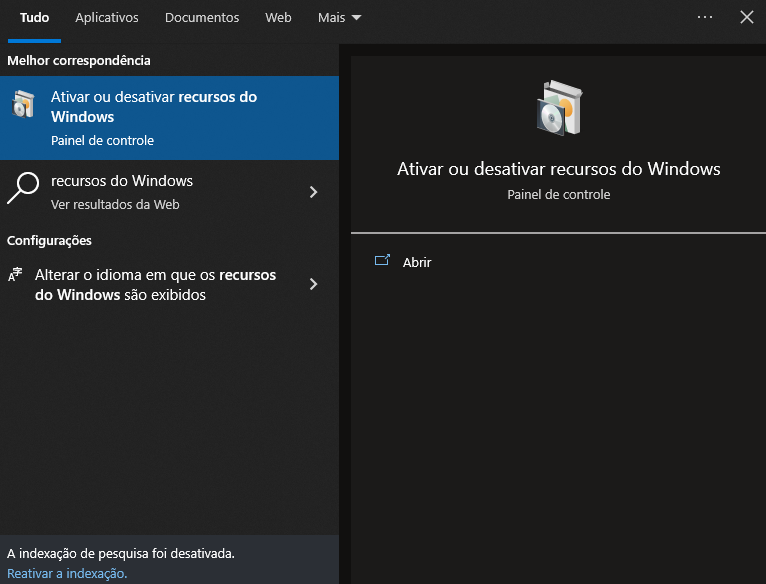Expand the Alterar o idioma result arrow
The width and height of the screenshot is (766, 584).
point(314,284)
